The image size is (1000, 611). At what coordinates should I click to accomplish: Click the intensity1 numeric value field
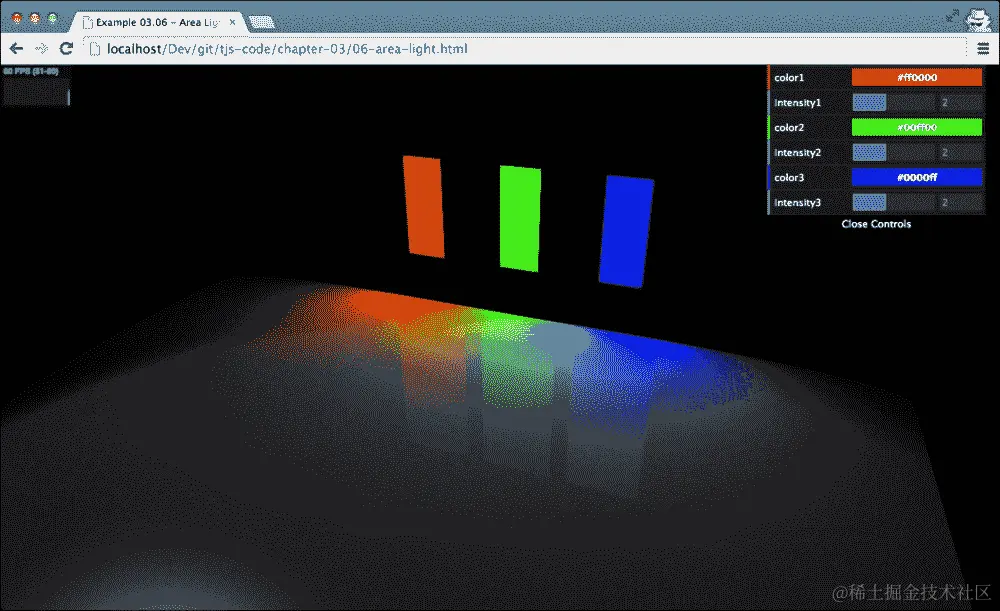click(960, 102)
